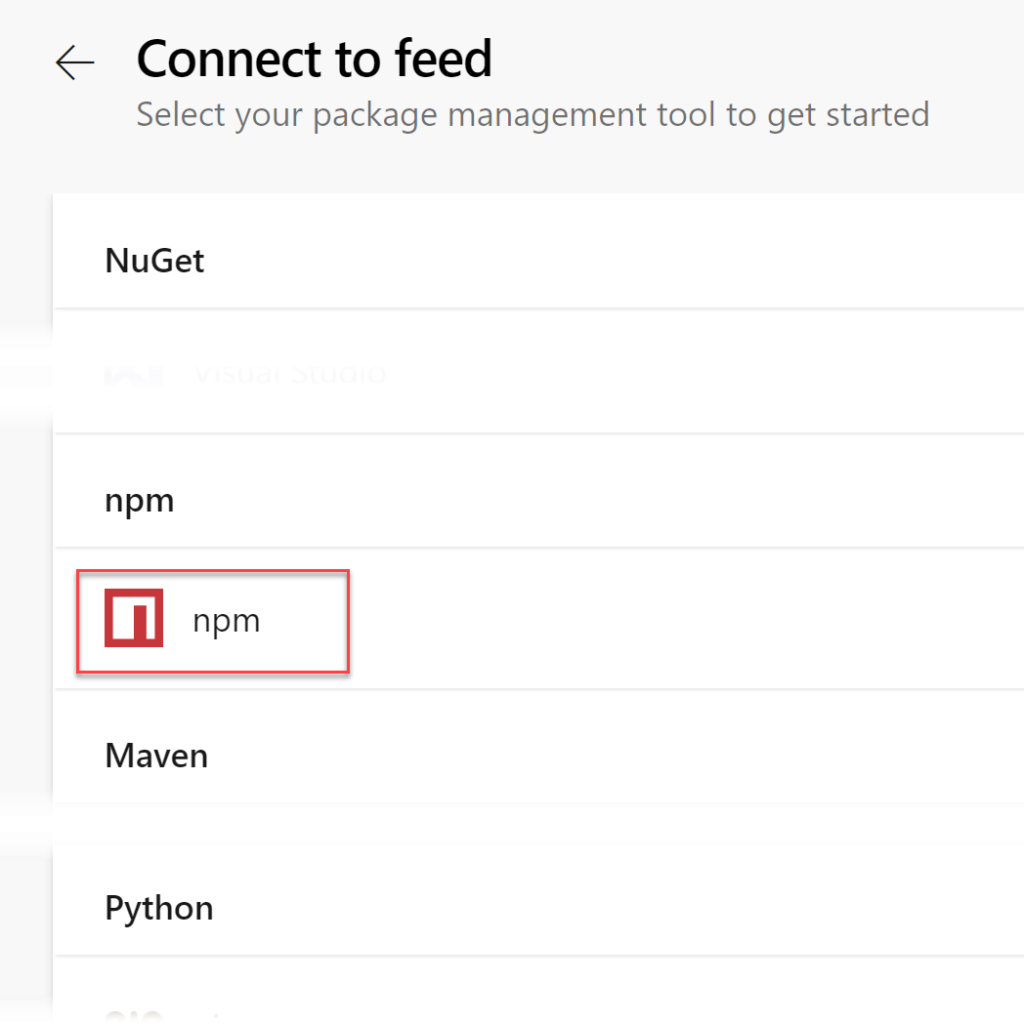Click the Connect to feed page title
The image size is (1024, 1024).
[x=314, y=59]
